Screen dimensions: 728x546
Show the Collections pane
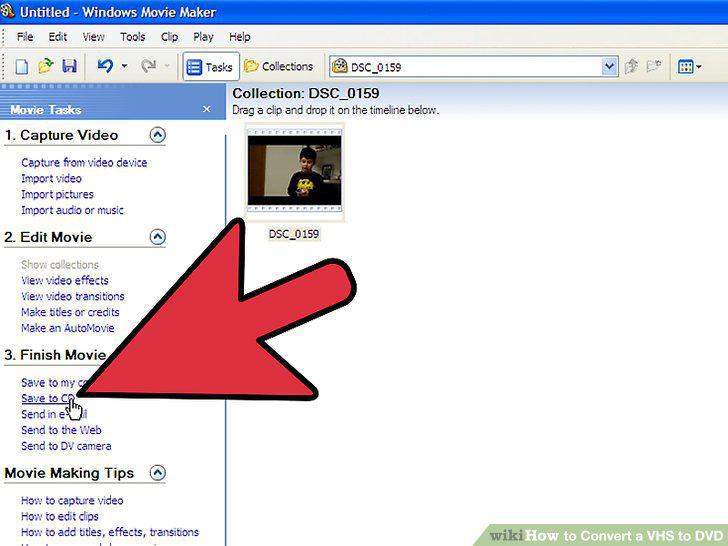pyautogui.click(x=279, y=66)
